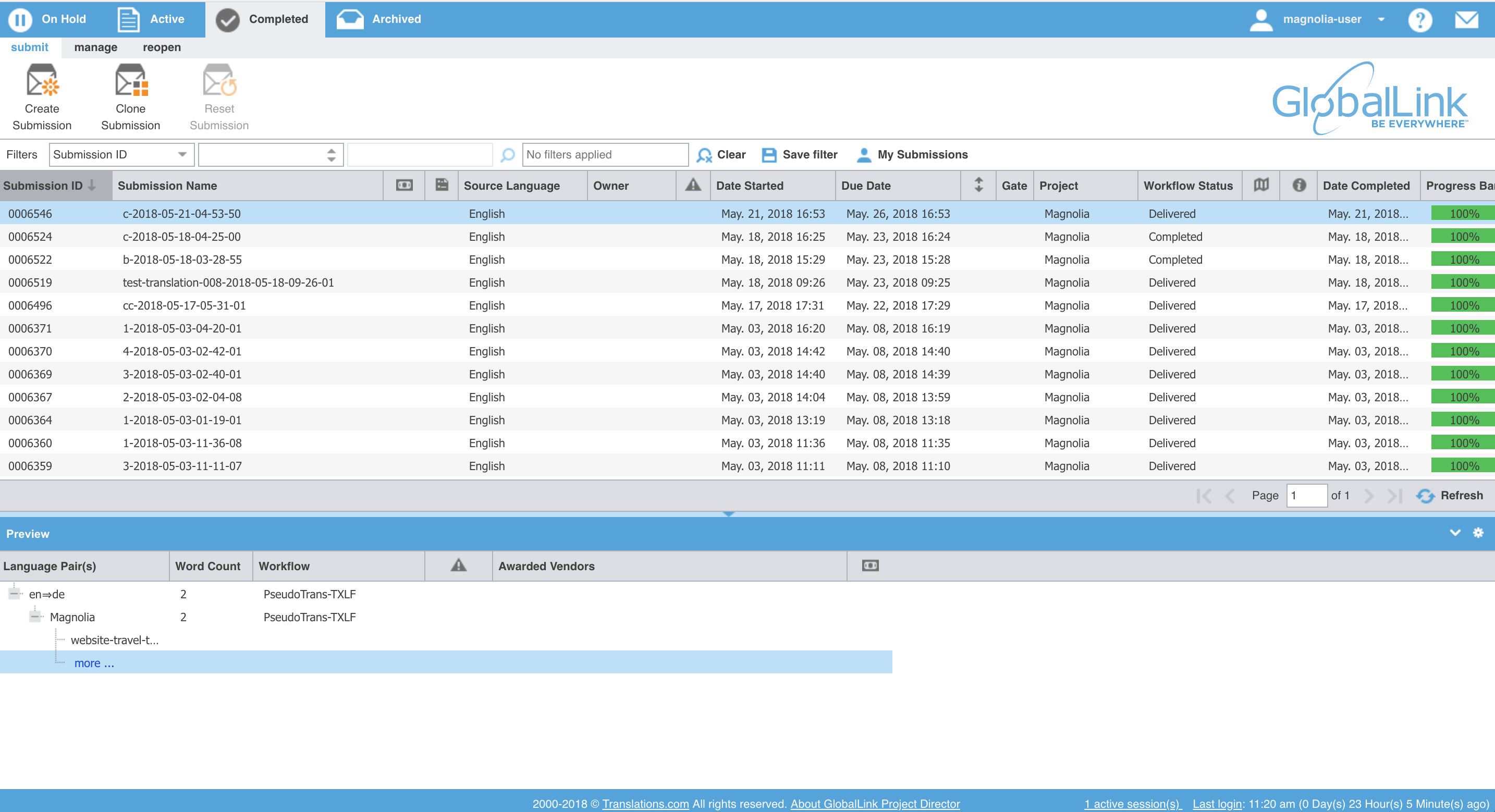Click the Preview panel settings gear
This screenshot has height=812, width=1495.
click(x=1478, y=533)
